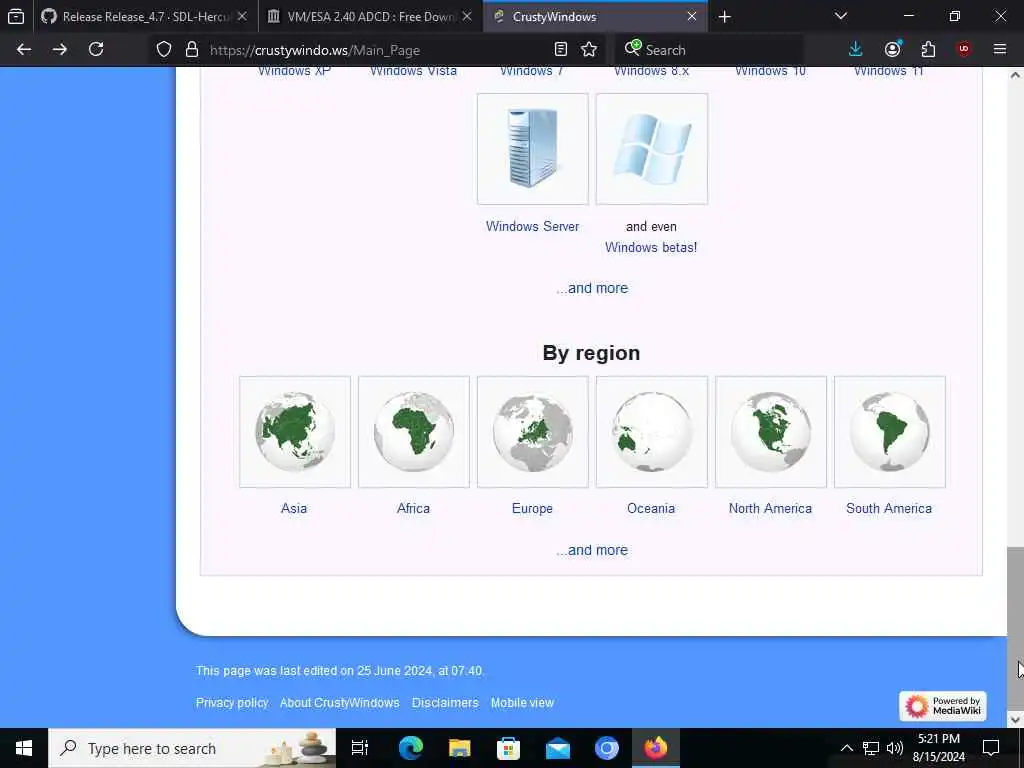The height and width of the screenshot is (768, 1024).
Task: Toggle reader view icon in address bar
Action: 560,50
